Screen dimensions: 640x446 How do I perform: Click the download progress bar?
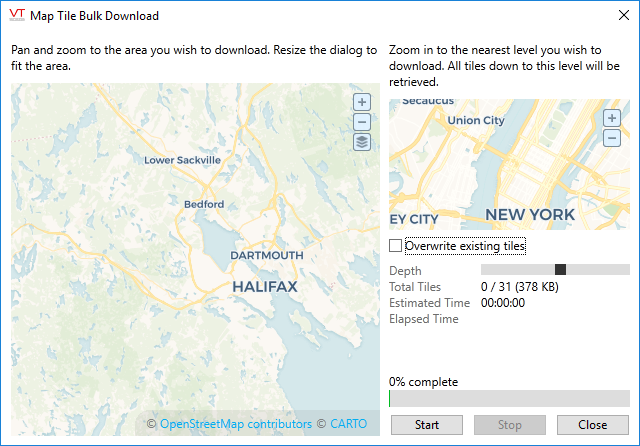point(509,399)
